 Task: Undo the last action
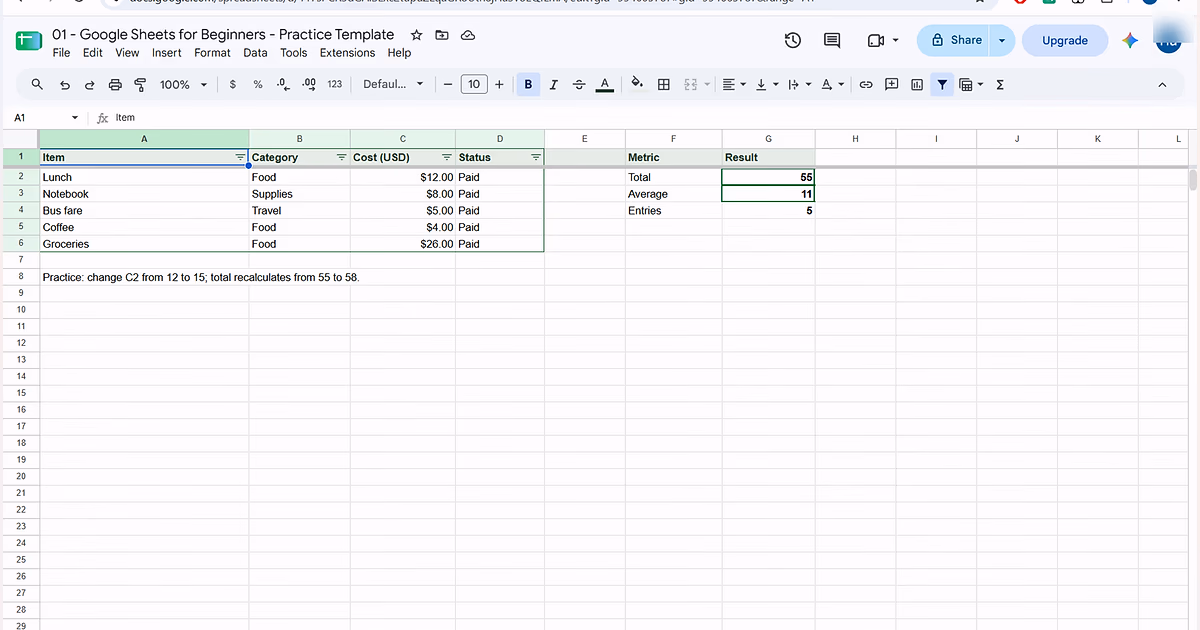click(65, 85)
